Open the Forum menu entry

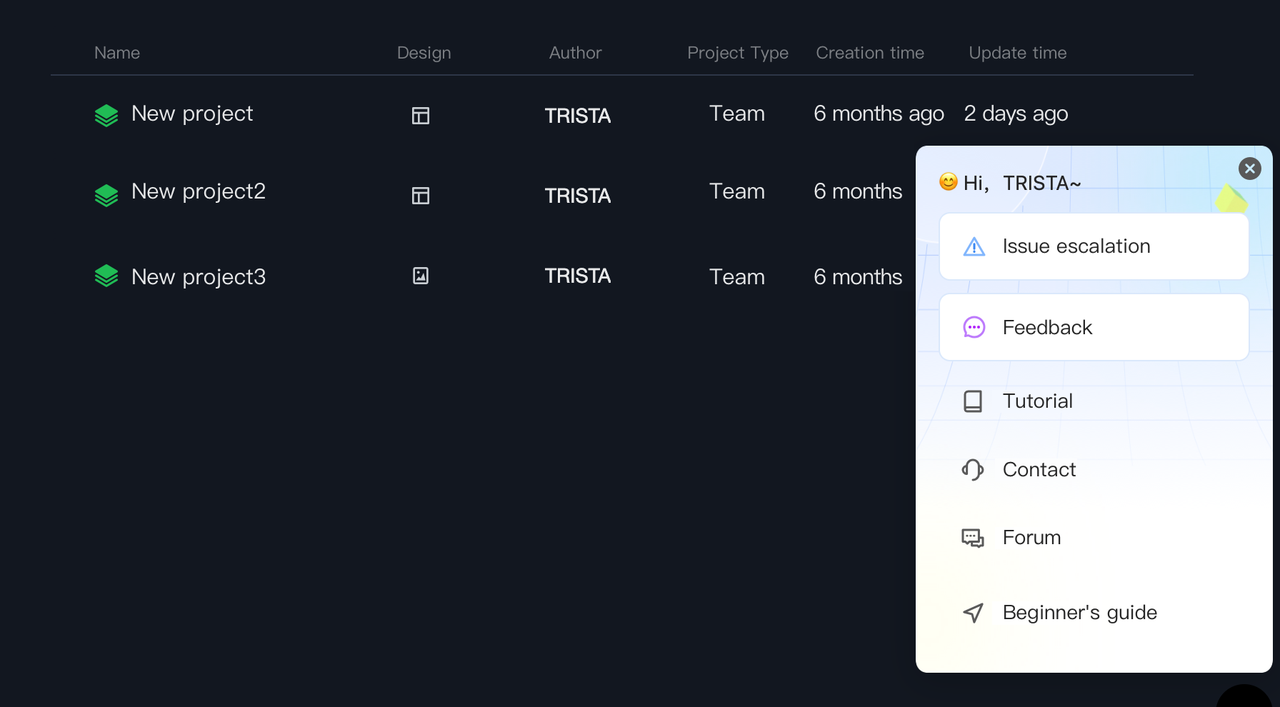[1031, 538]
